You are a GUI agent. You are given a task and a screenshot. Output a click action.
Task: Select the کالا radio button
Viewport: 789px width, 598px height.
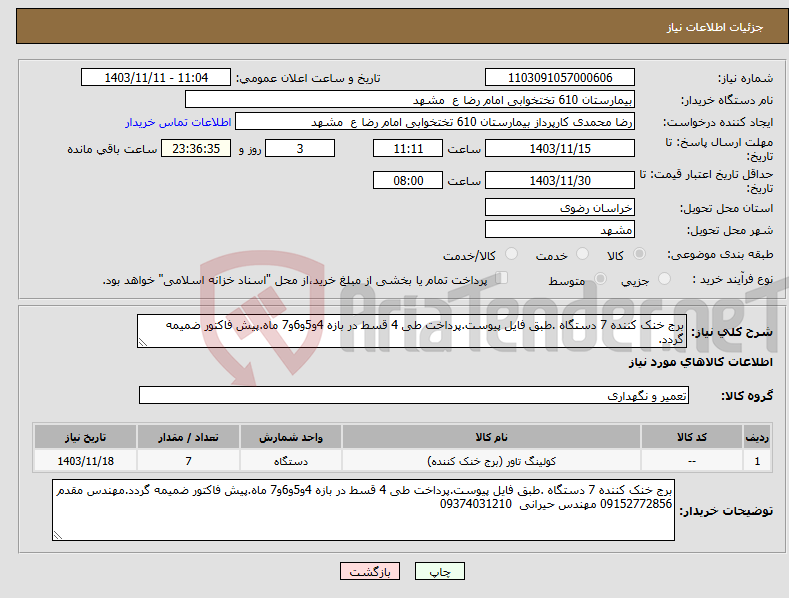[639, 254]
